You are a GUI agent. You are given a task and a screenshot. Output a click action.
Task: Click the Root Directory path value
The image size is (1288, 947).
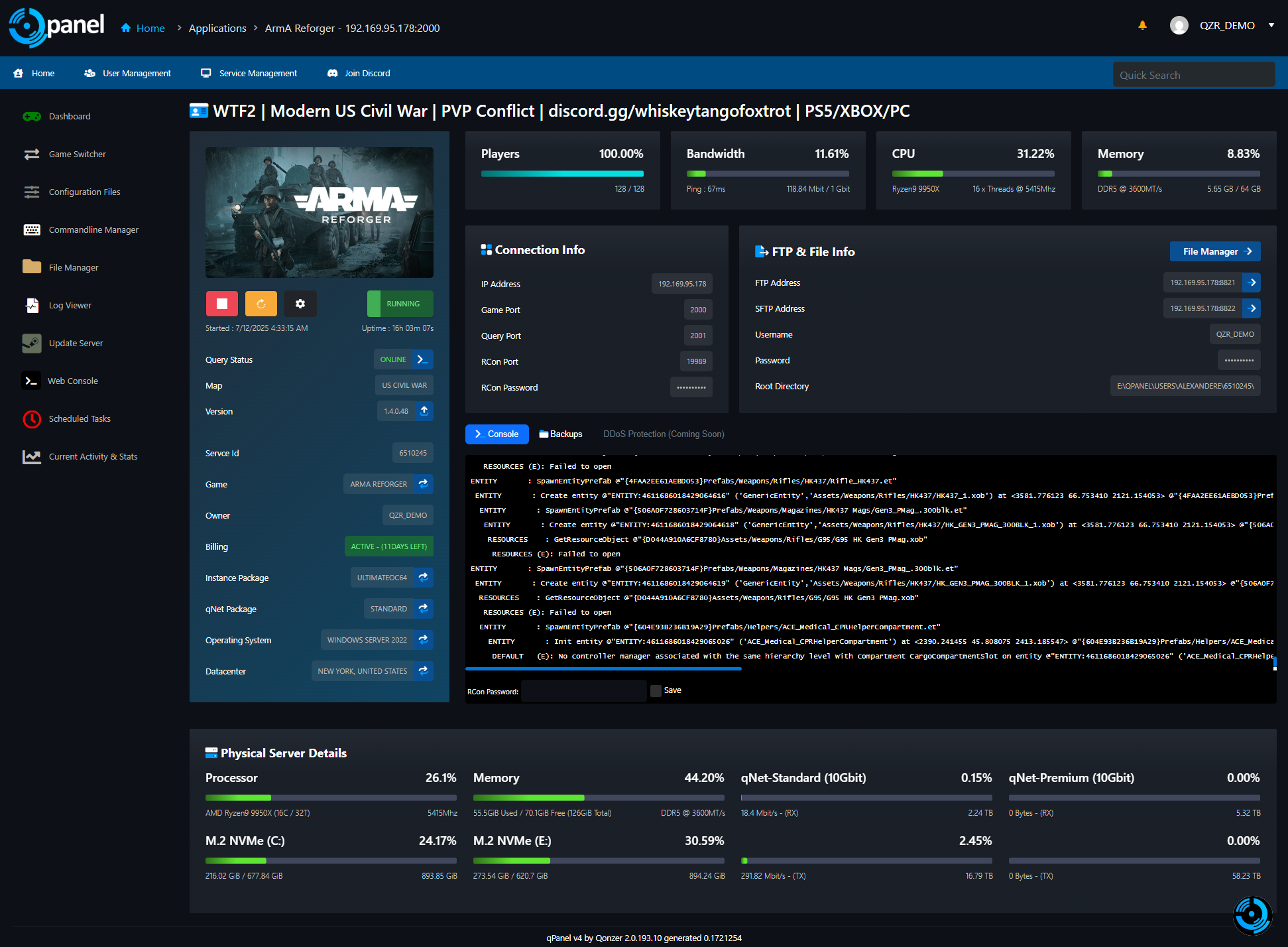(x=1185, y=386)
